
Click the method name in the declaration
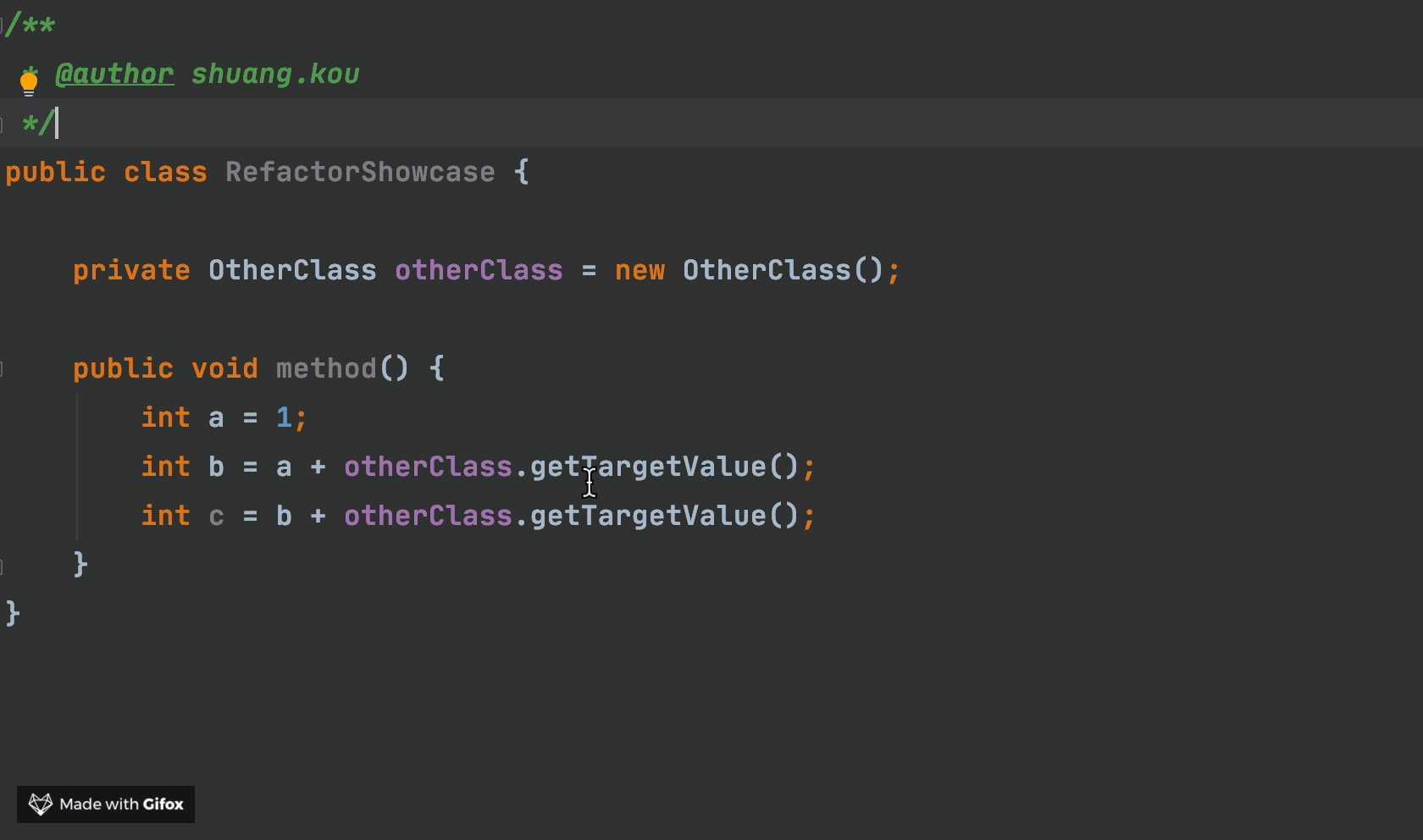click(x=325, y=369)
